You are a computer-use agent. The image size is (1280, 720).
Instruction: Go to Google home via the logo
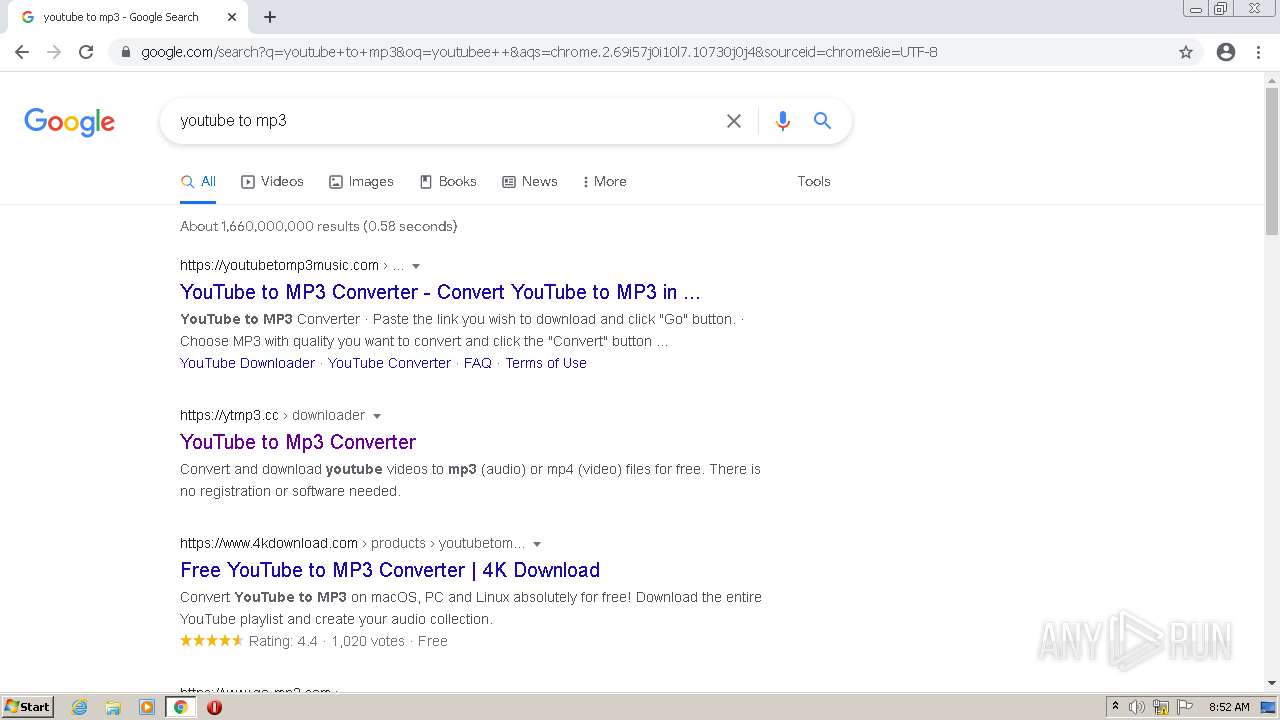pyautogui.click(x=69, y=122)
